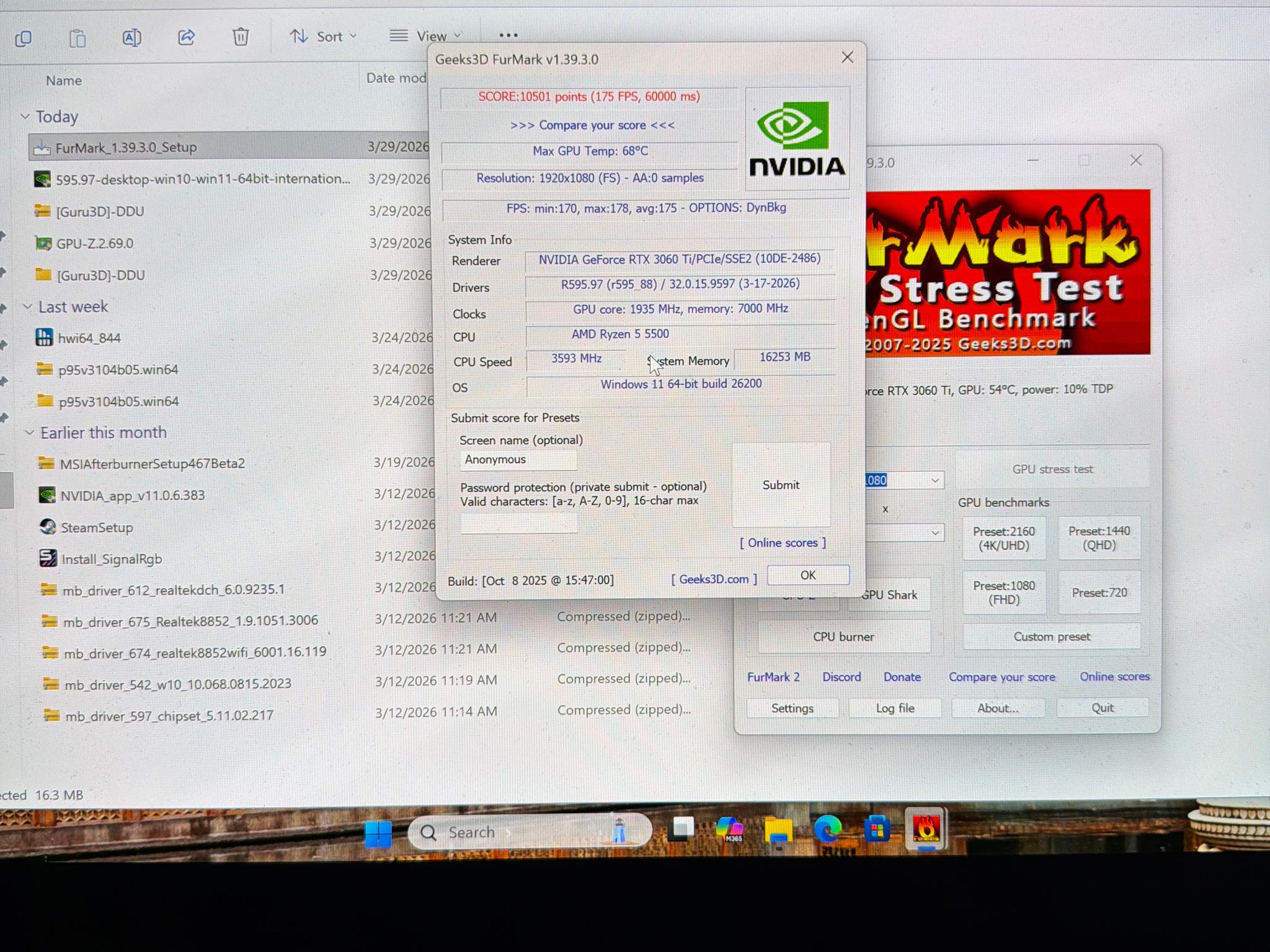Select mb_driver_597_chipset_5.11.02.217 file name

[x=169, y=715]
